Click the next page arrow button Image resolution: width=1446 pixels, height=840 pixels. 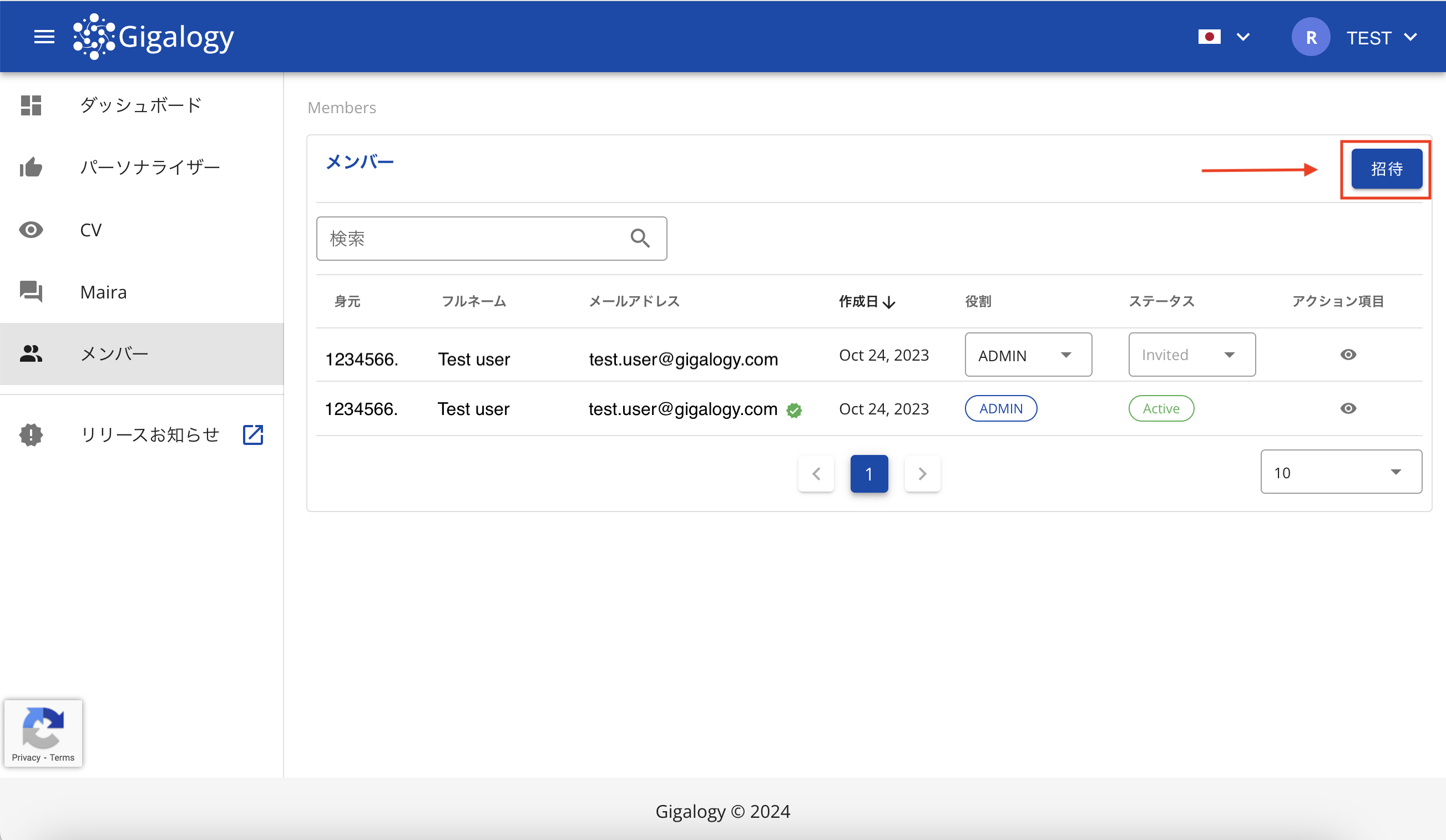point(921,473)
